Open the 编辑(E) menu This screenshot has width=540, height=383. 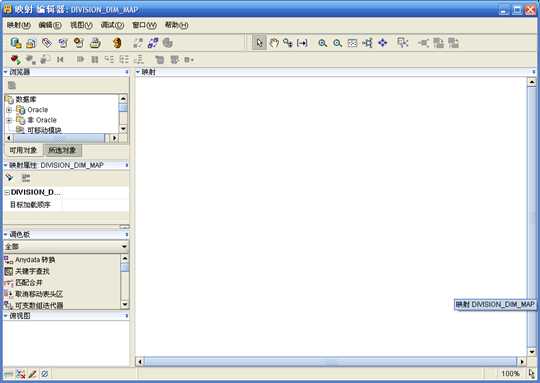click(x=50, y=25)
